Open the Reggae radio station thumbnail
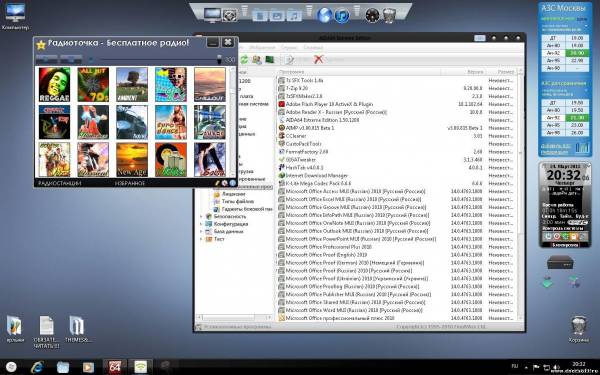 pyautogui.click(x=54, y=85)
